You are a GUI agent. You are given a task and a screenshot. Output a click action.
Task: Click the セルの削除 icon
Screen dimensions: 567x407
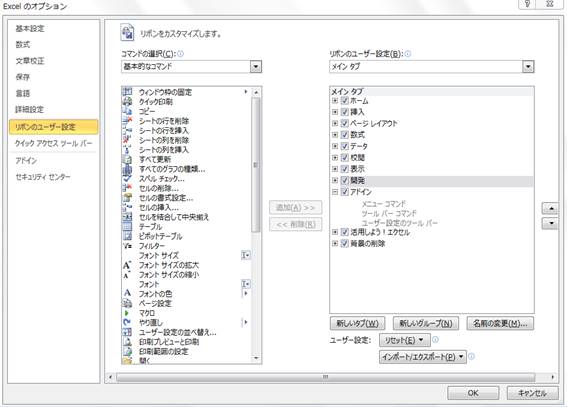pos(127,188)
